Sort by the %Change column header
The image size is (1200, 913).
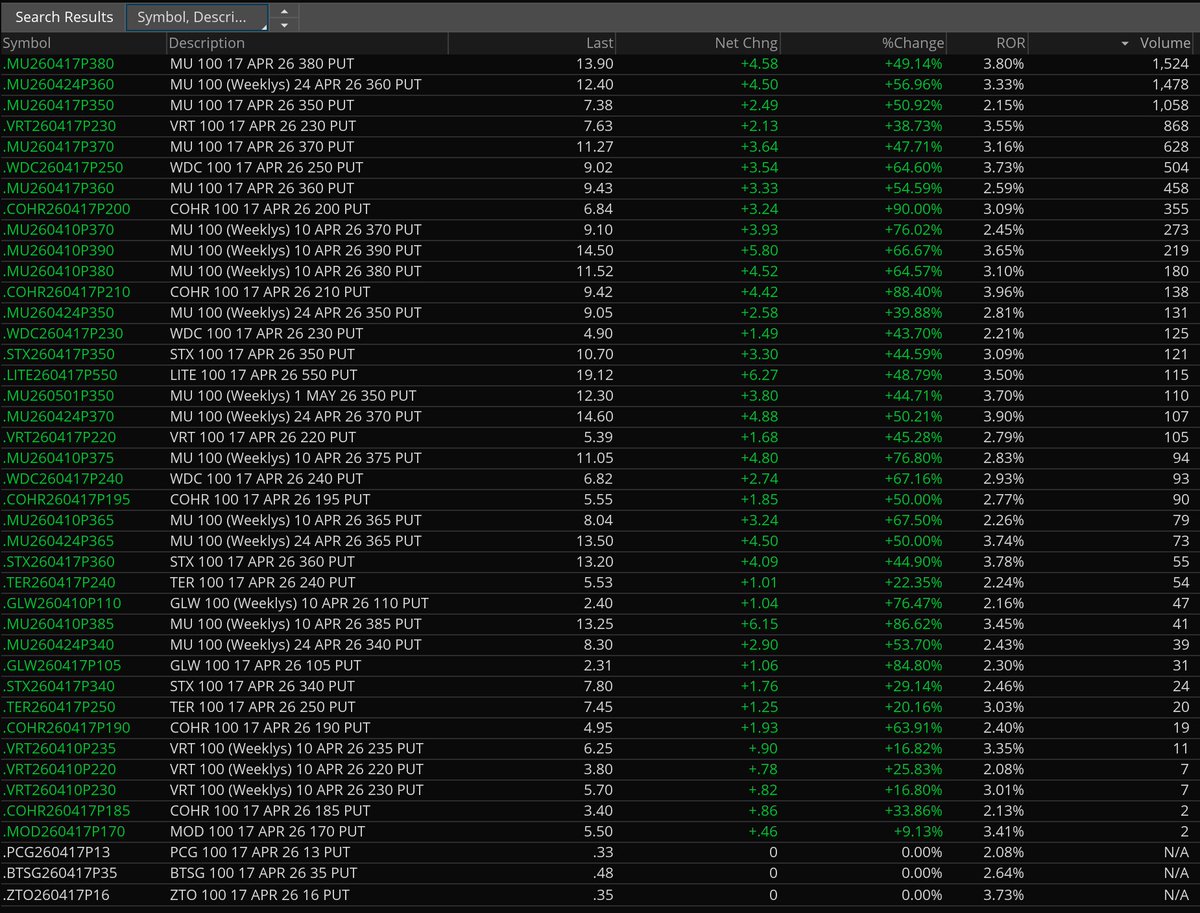click(863, 43)
